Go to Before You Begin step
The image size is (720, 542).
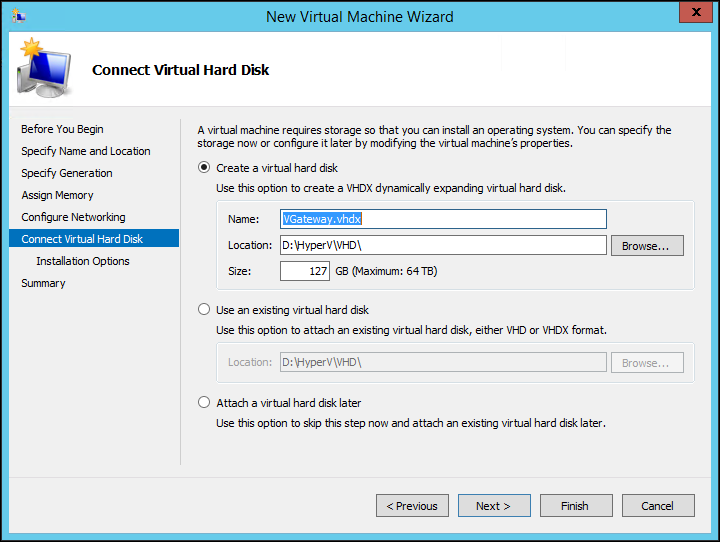(x=62, y=129)
